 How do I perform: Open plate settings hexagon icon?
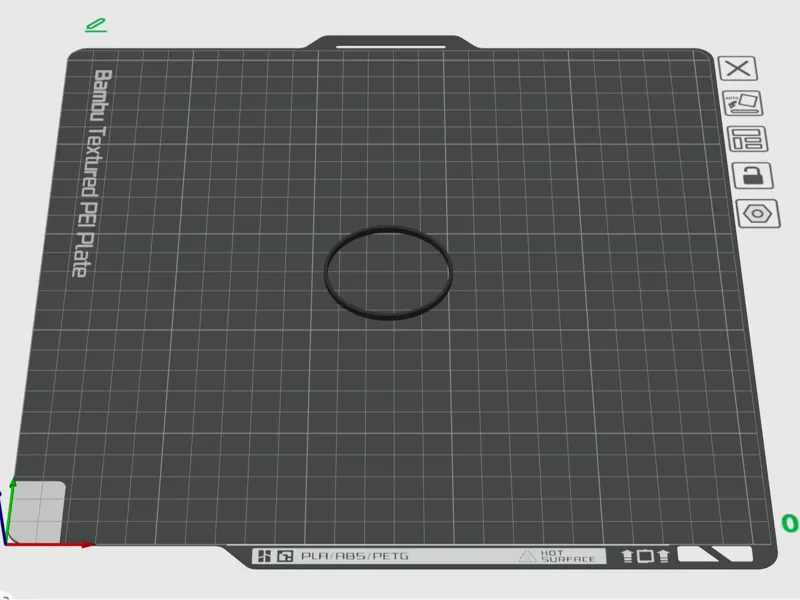click(758, 213)
